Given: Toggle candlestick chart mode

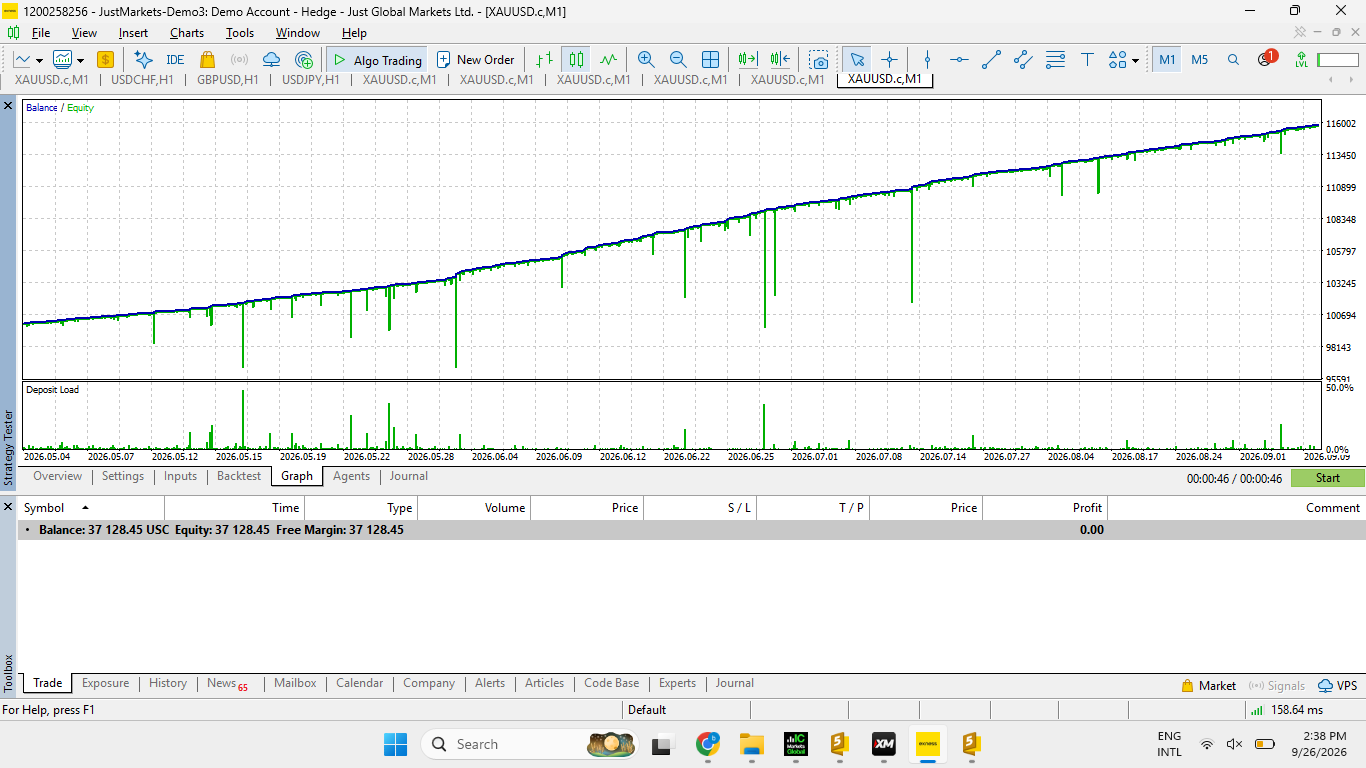Looking at the screenshot, I should [575, 60].
